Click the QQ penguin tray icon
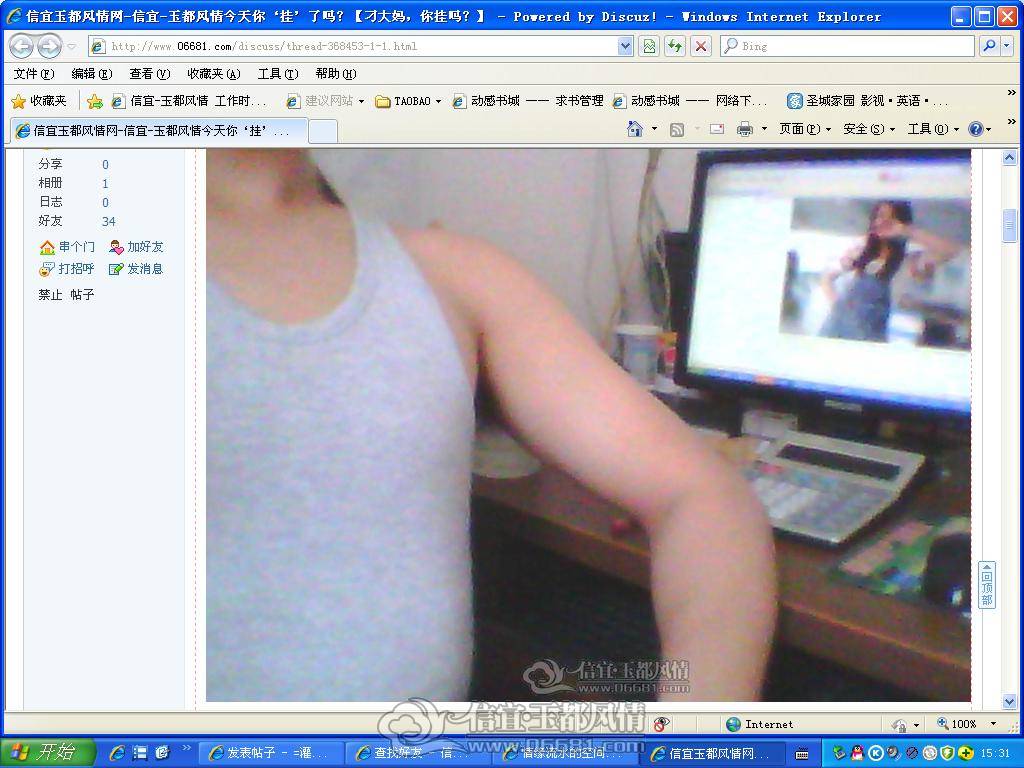This screenshot has width=1024, height=768. (x=857, y=753)
